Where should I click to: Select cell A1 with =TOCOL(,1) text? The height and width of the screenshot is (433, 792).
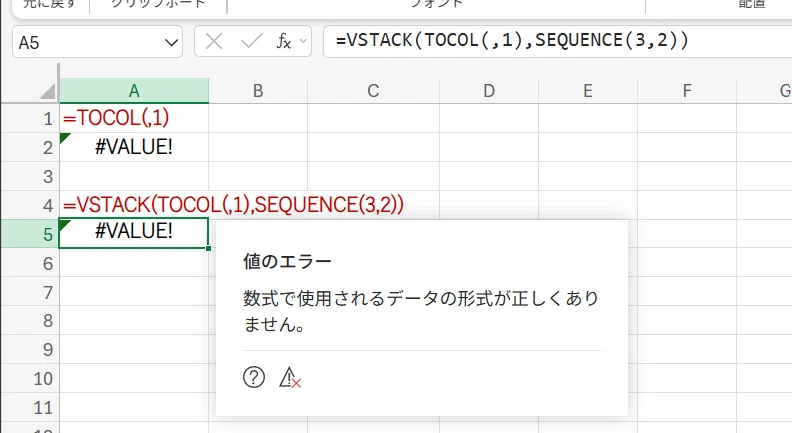point(134,118)
